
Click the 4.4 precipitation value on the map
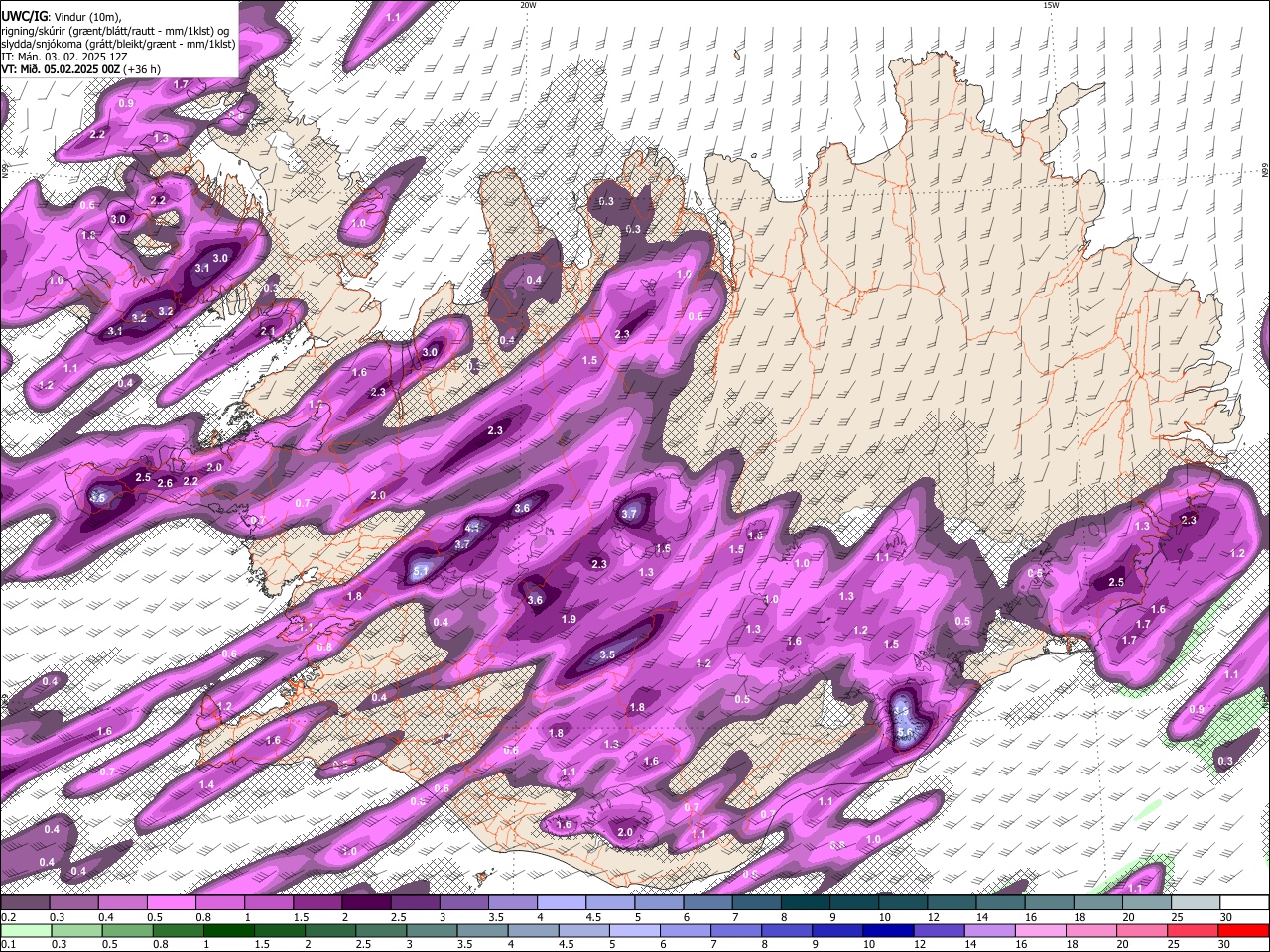pyautogui.click(x=473, y=528)
